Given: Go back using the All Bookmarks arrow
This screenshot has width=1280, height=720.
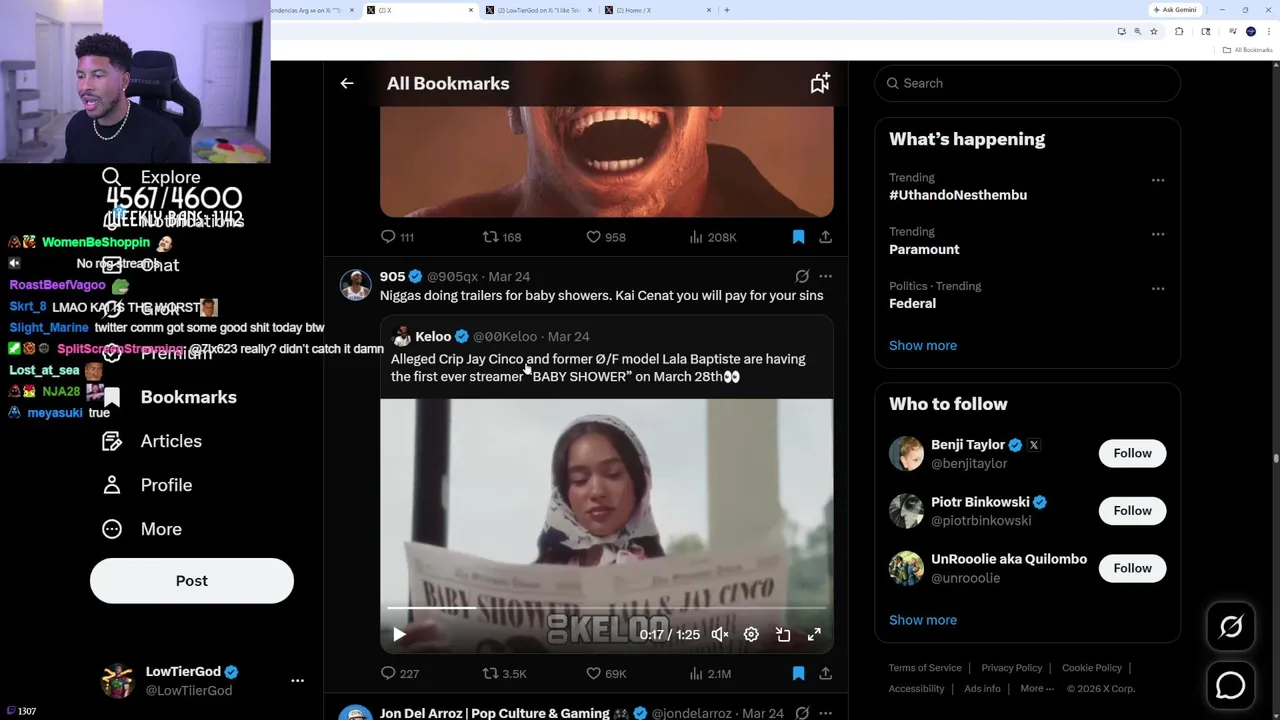Looking at the screenshot, I should tap(347, 84).
